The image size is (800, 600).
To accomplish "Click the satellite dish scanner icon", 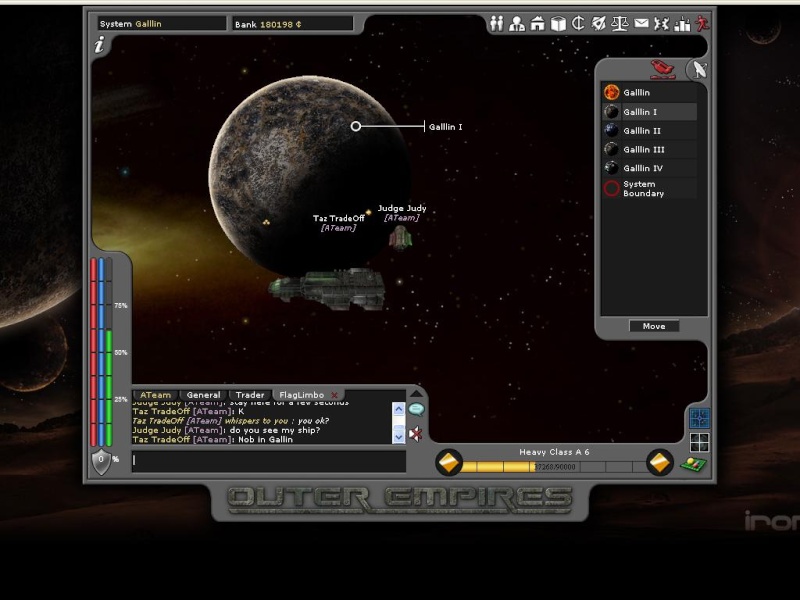I will [x=698, y=70].
